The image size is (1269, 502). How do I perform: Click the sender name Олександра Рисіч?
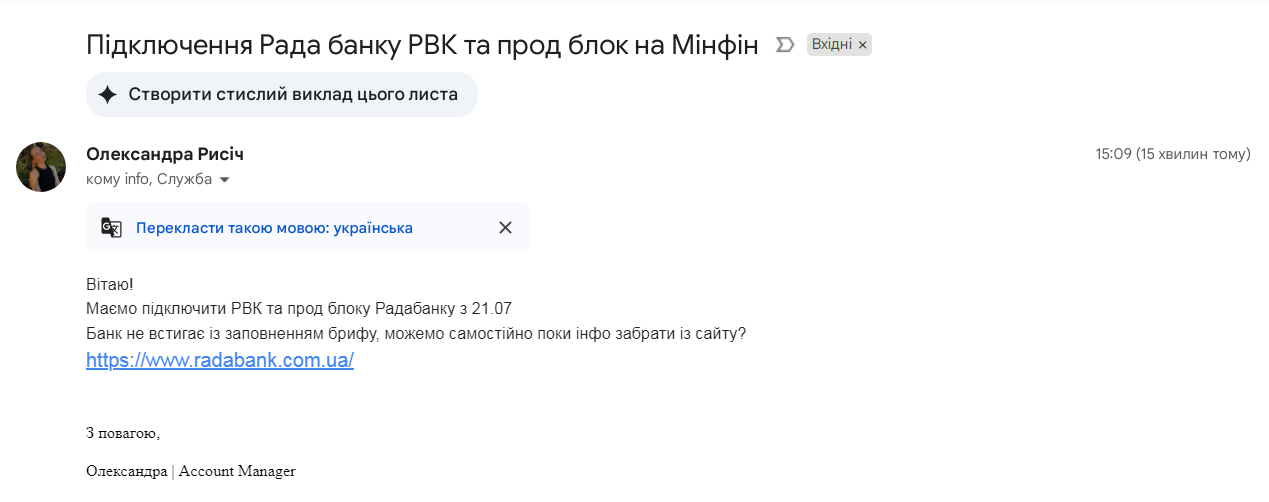click(165, 154)
